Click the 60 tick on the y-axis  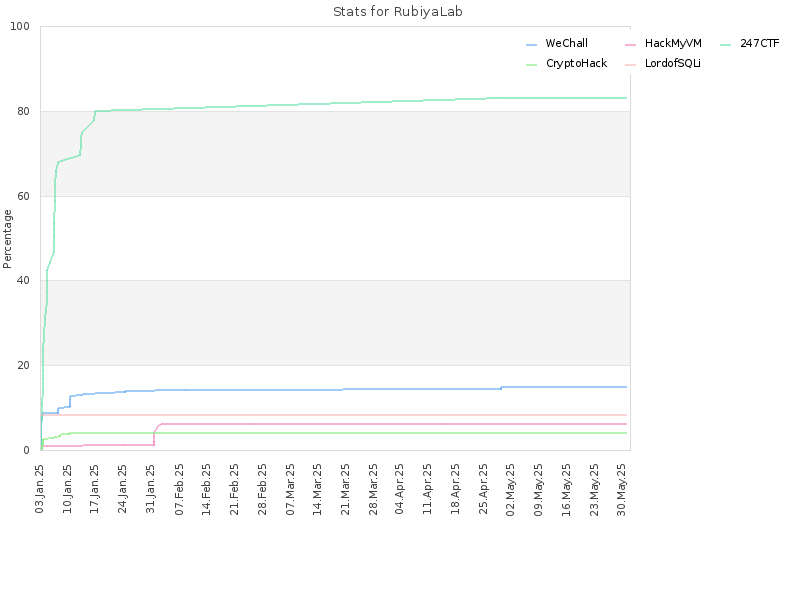click(23, 196)
